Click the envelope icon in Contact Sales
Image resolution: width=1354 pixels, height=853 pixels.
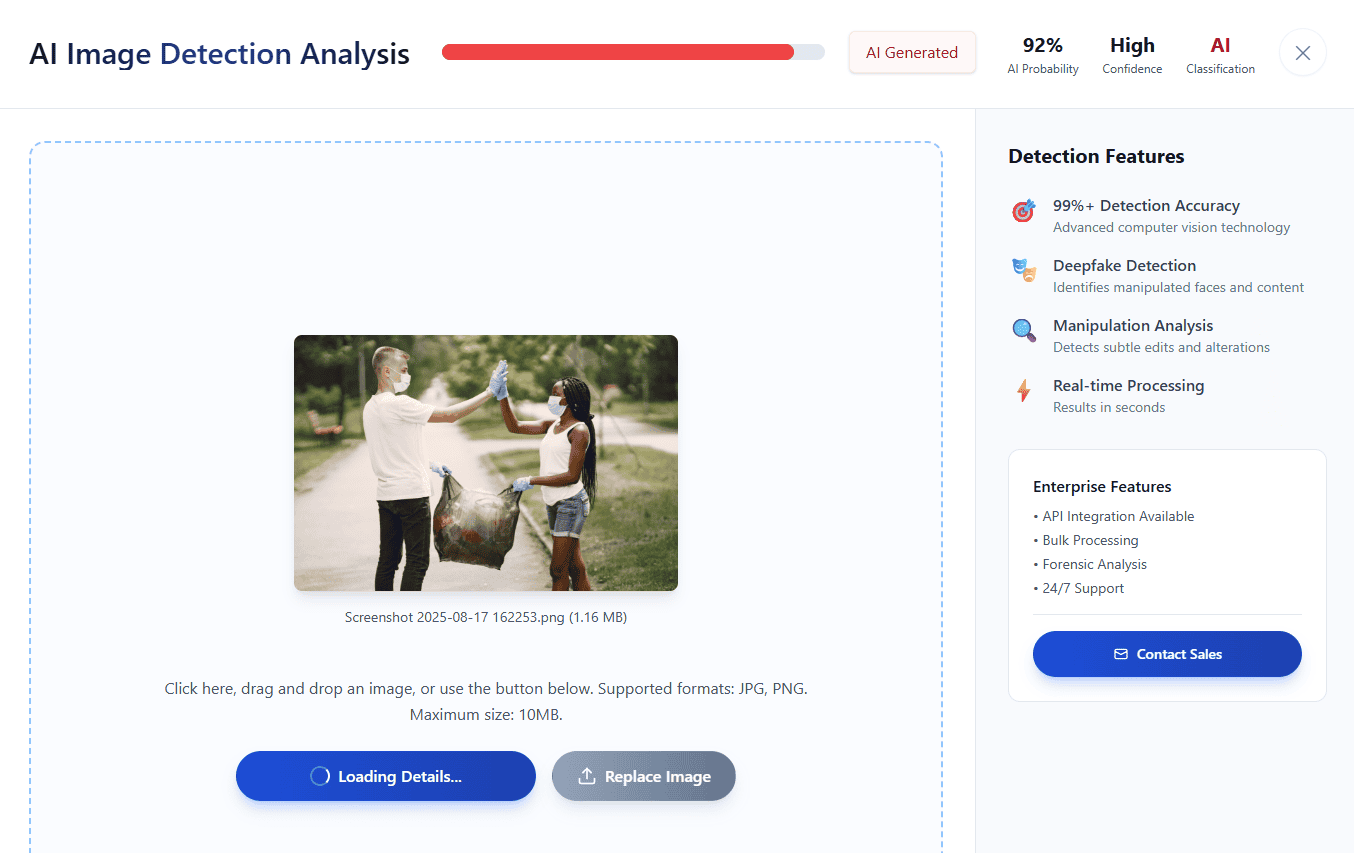[1120, 654]
